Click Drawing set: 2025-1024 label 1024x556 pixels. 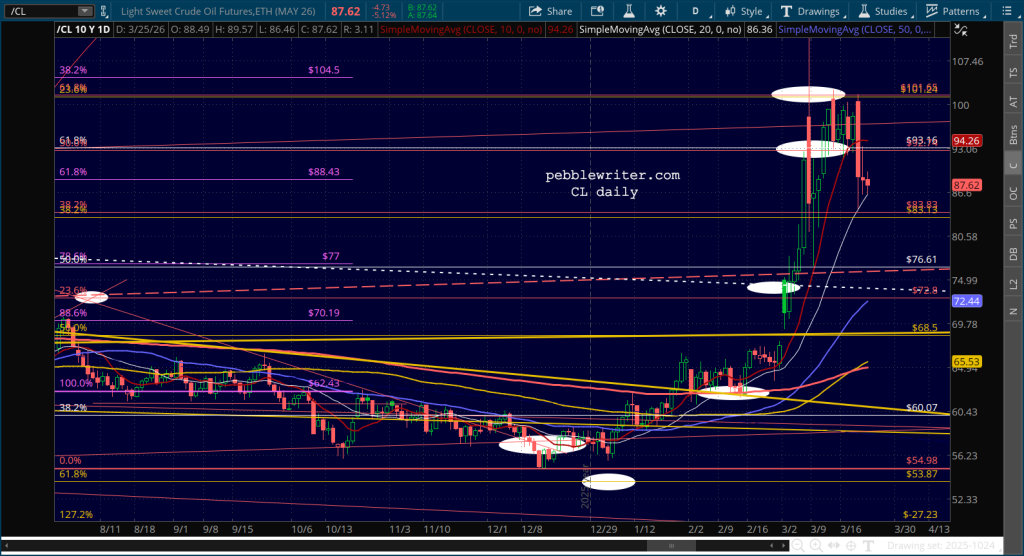(941, 546)
